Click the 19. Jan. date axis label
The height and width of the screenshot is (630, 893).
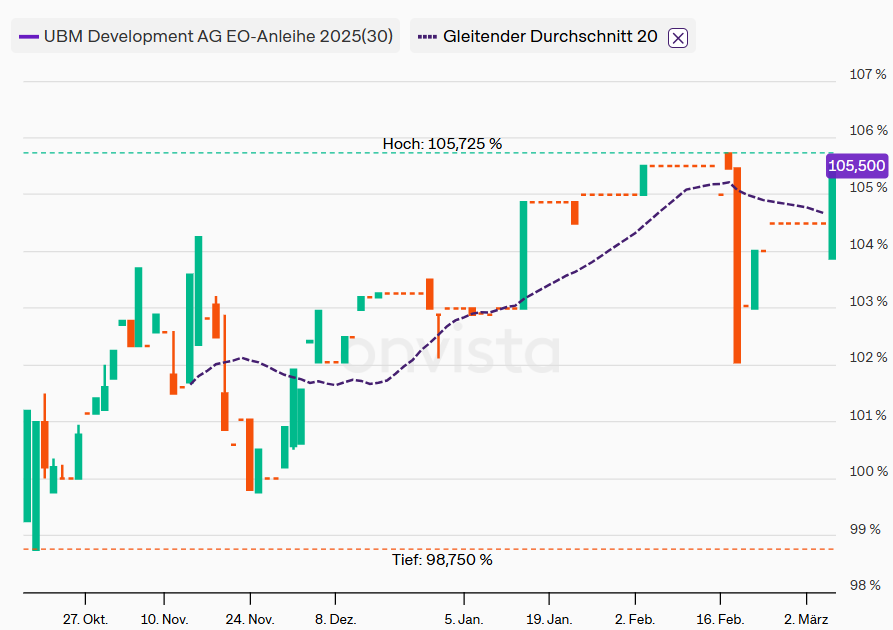[x=549, y=619]
